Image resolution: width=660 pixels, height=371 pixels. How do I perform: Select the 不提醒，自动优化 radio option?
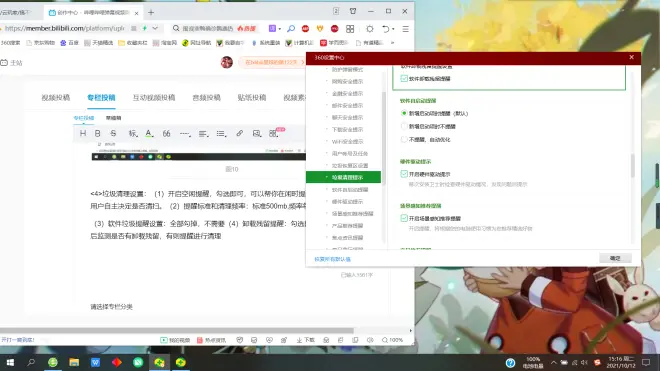point(404,139)
